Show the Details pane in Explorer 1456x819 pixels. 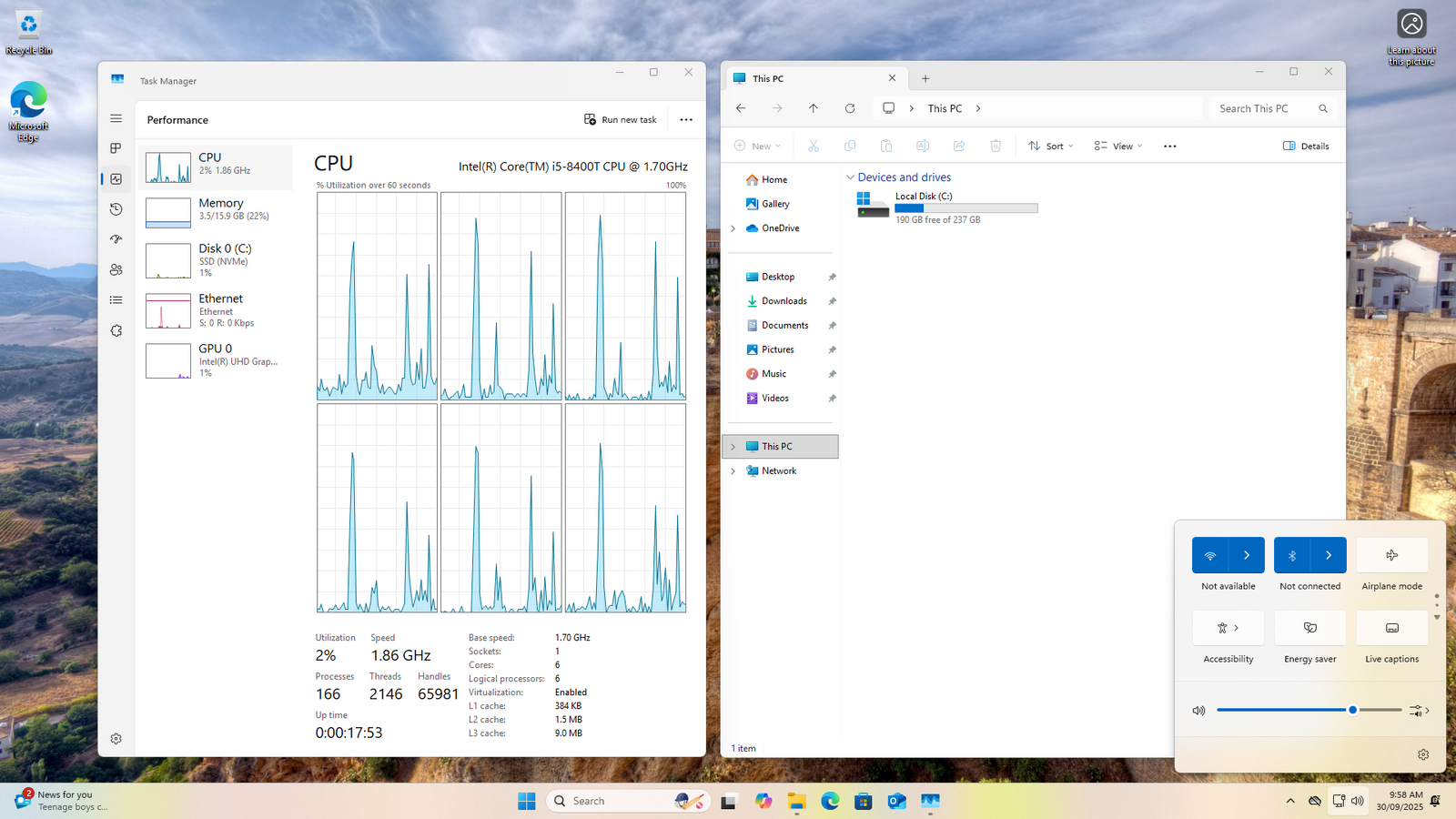click(1306, 146)
